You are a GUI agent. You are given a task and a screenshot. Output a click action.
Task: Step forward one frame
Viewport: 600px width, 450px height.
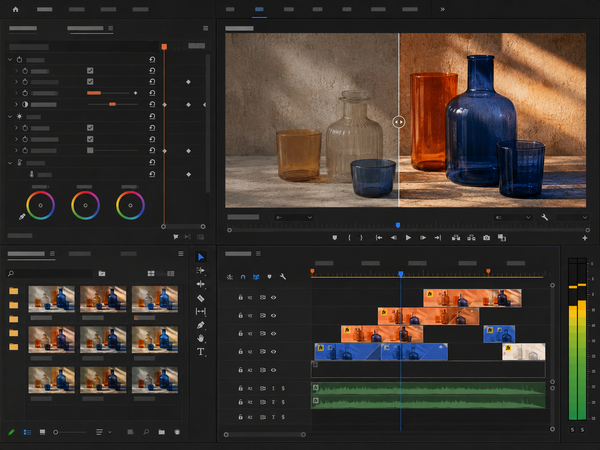coord(423,238)
